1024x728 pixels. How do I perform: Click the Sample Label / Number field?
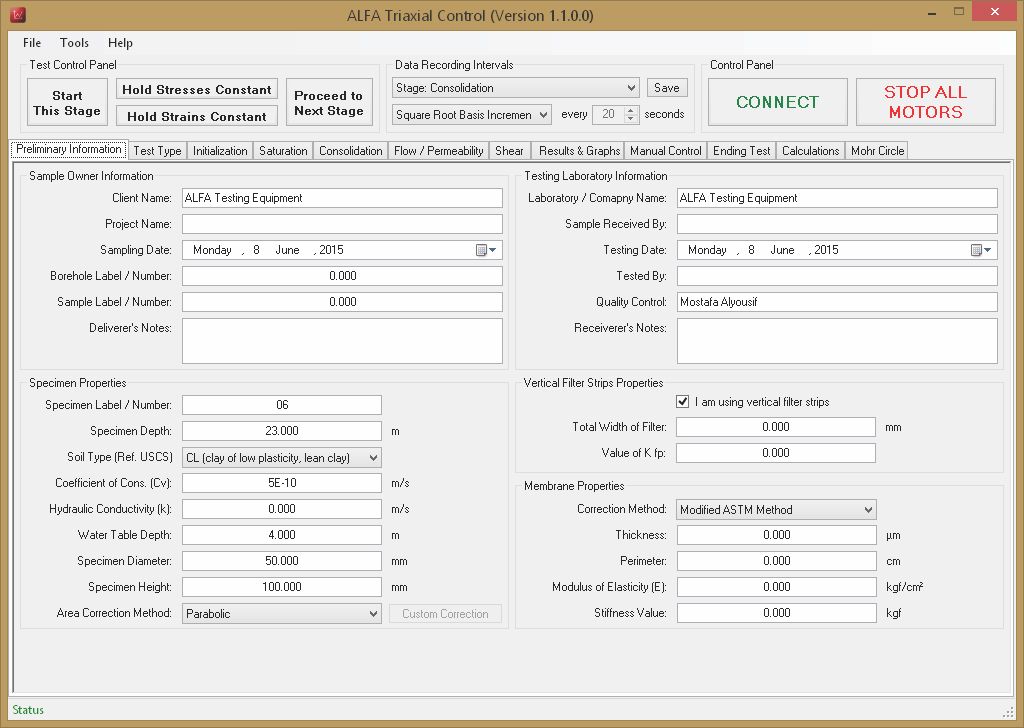point(342,302)
